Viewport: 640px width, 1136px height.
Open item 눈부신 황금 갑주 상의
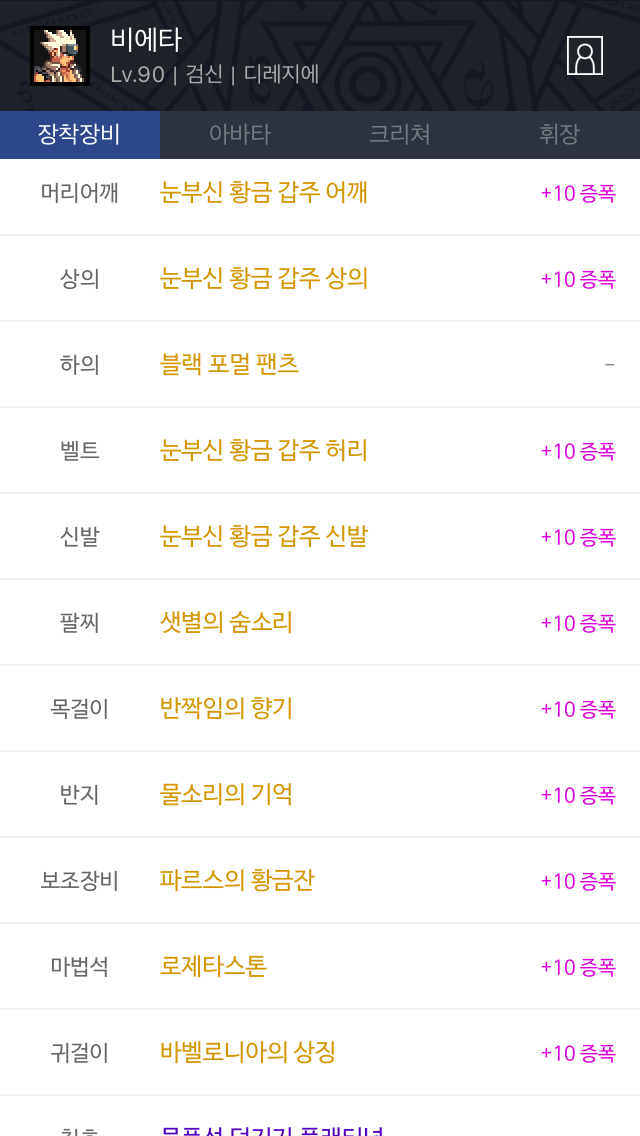pyautogui.click(x=264, y=278)
